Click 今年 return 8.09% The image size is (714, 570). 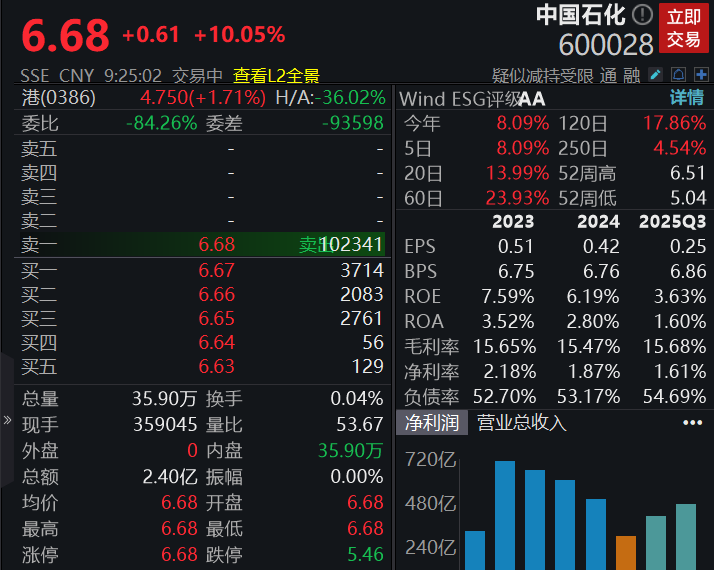pyautogui.click(x=523, y=123)
